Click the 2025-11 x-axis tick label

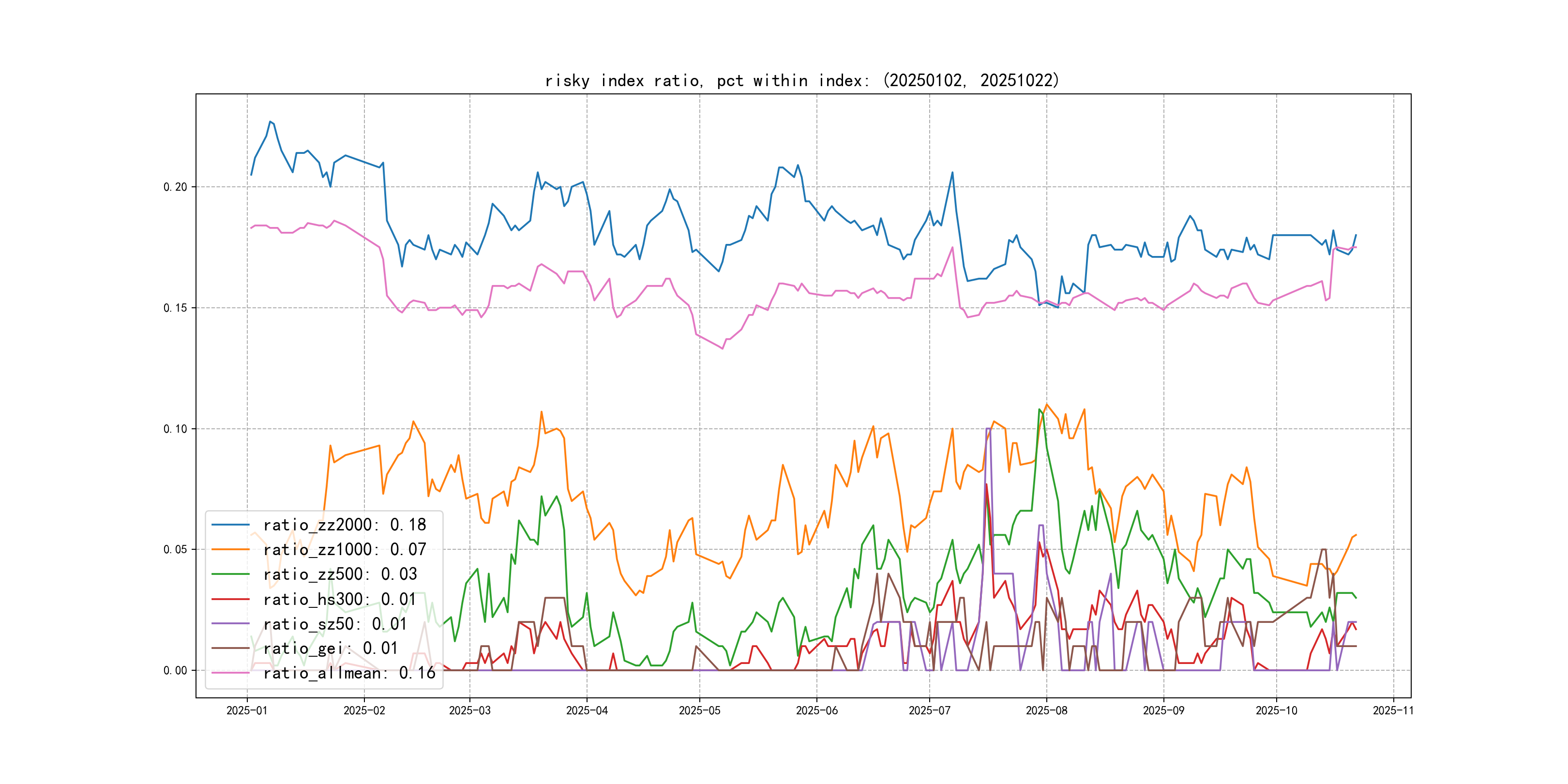1393,710
